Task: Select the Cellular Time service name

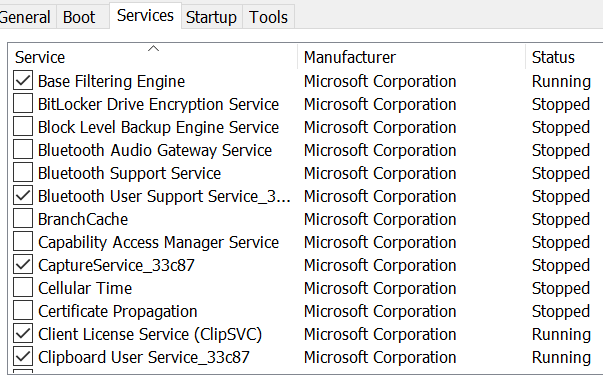Action: [x=85, y=288]
